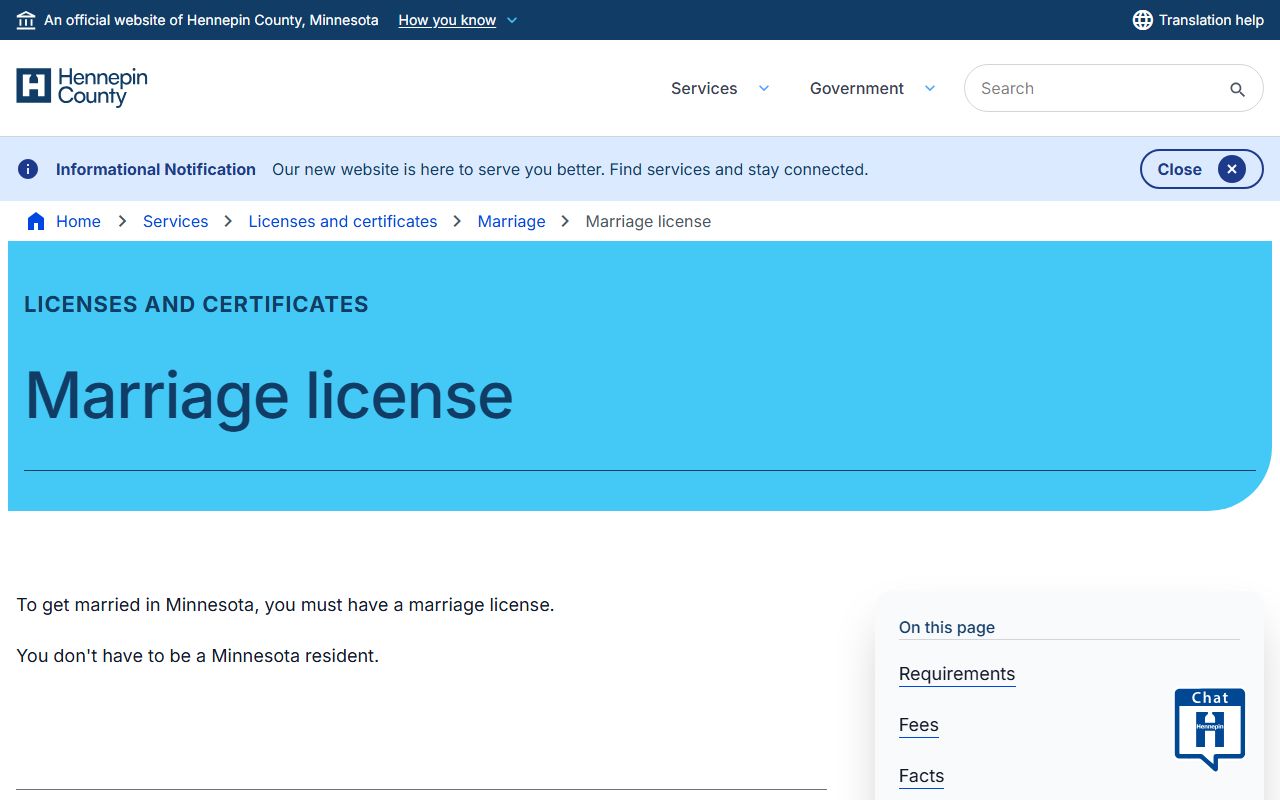Go to Services breadcrumb link

175,221
